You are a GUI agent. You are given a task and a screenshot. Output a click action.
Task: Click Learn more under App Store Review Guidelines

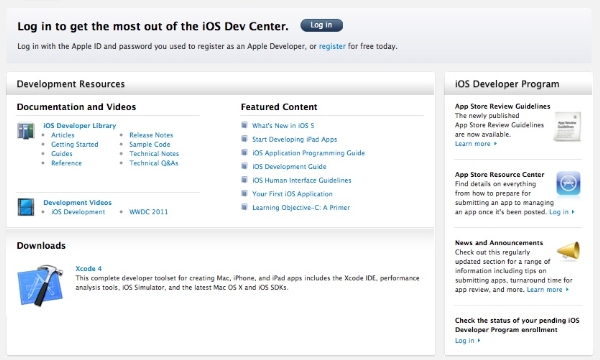[476, 144]
